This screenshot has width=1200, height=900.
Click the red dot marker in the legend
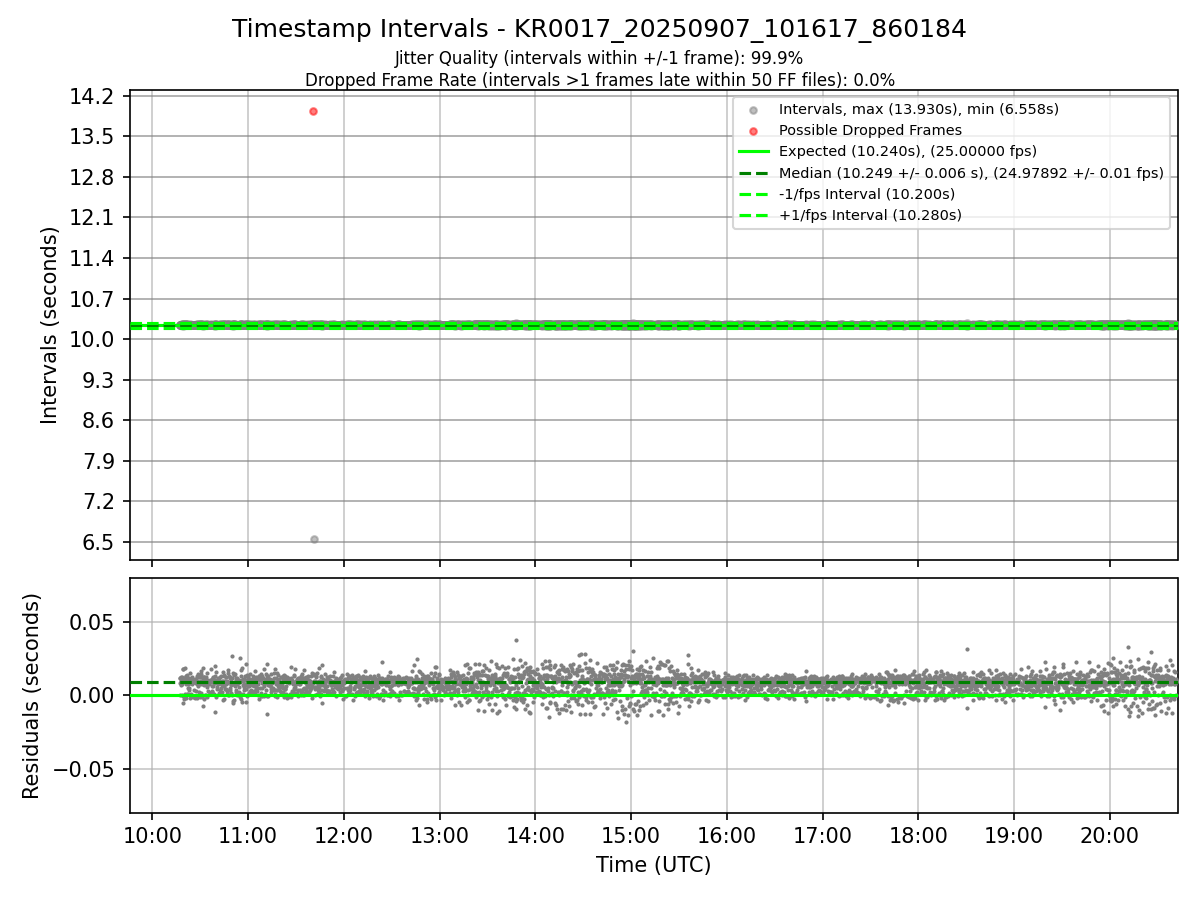pos(753,131)
